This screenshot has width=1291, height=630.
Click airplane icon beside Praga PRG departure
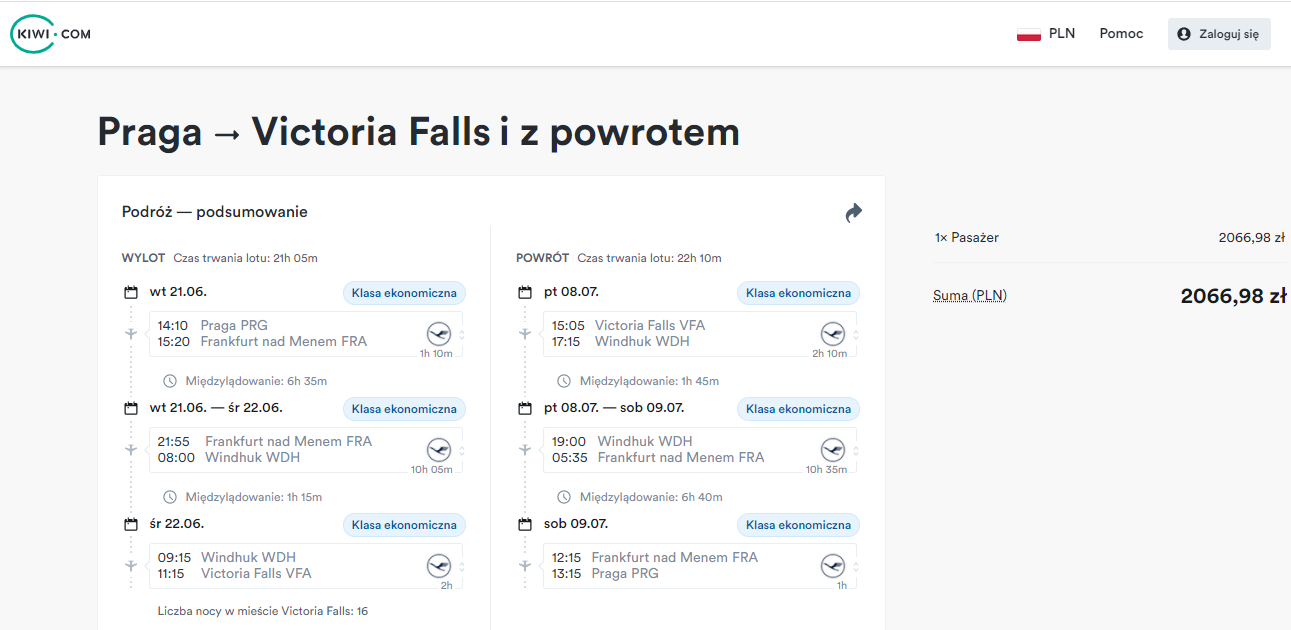click(131, 334)
